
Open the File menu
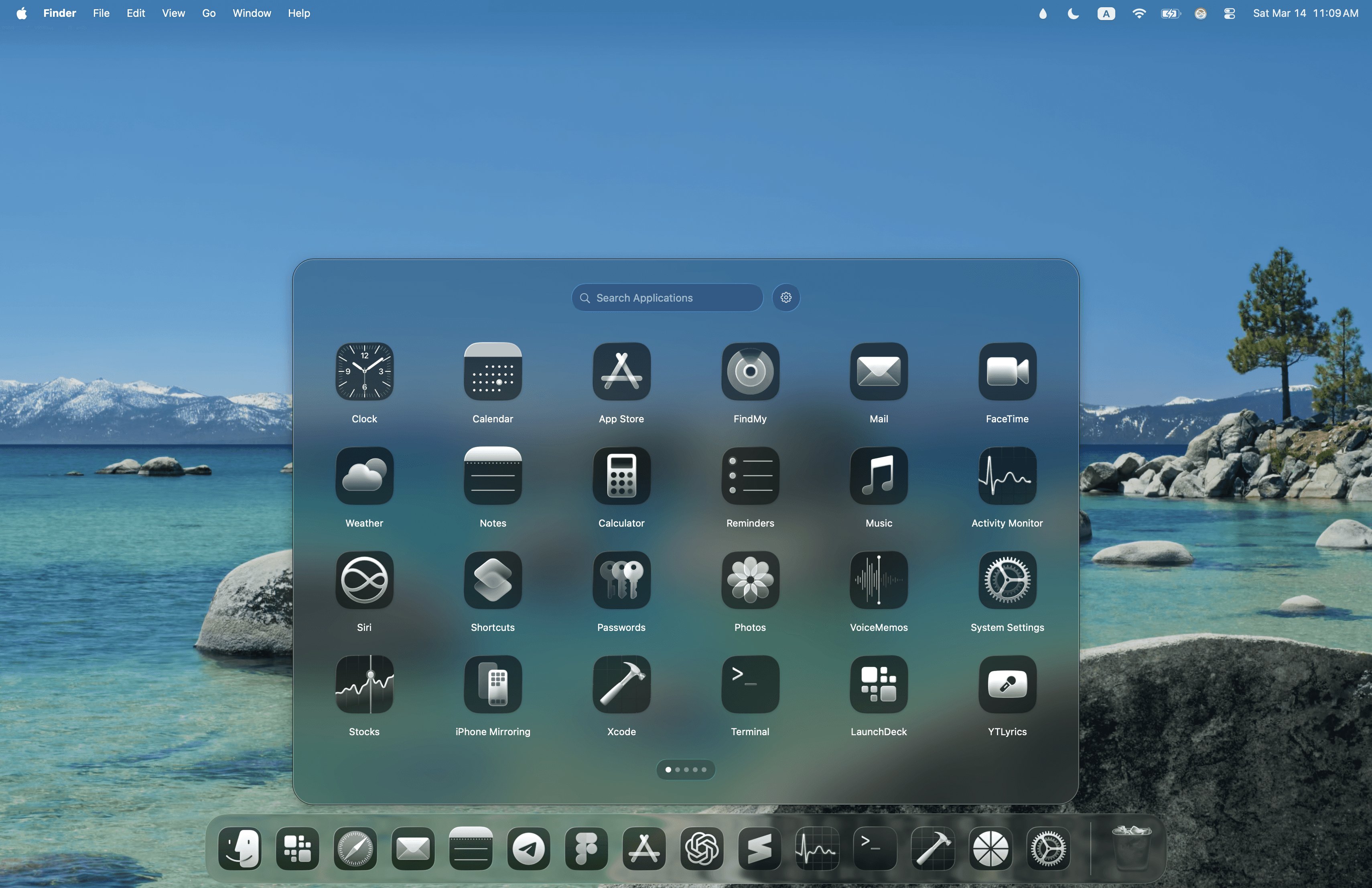coord(101,13)
